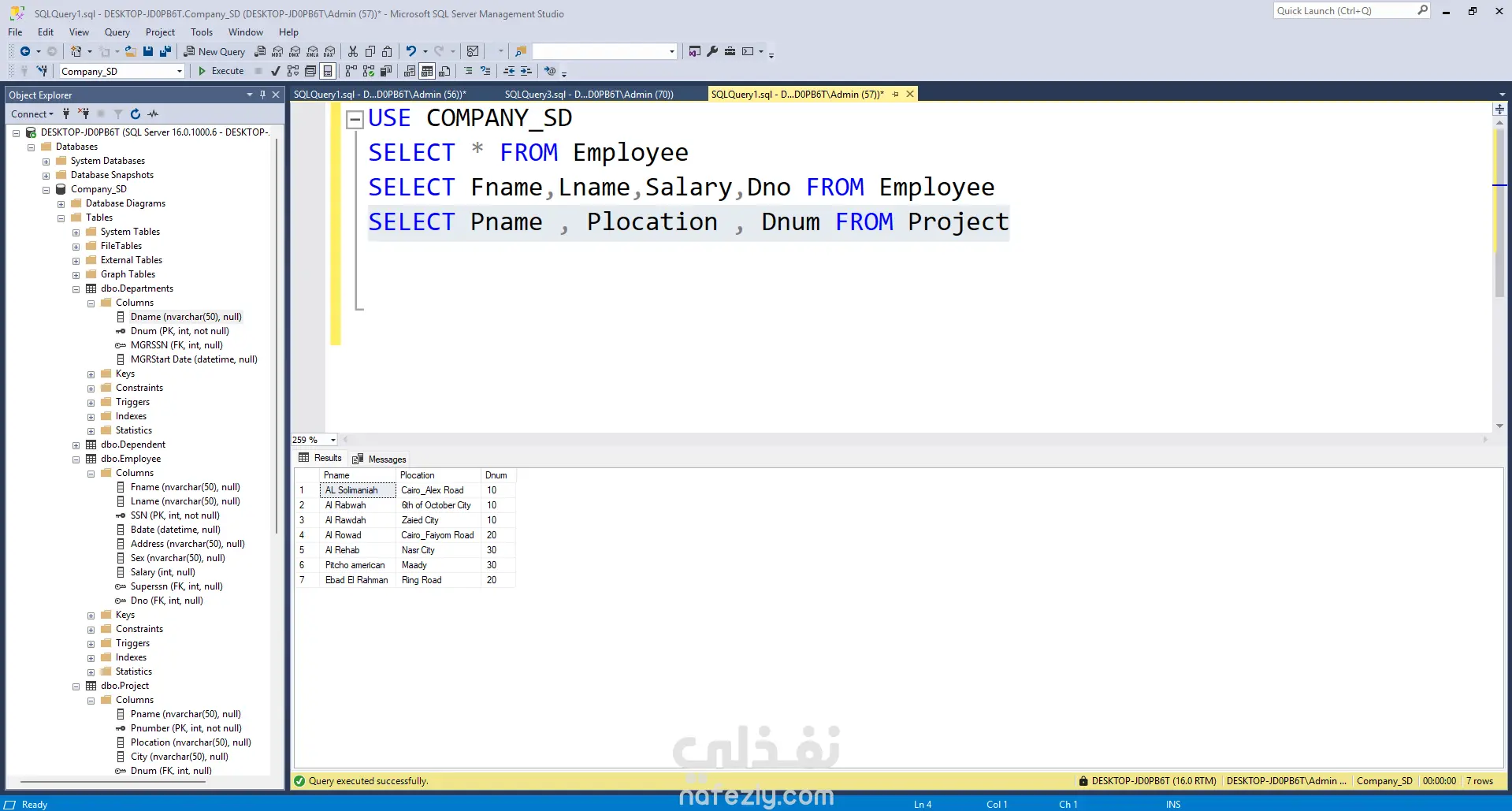Viewport: 1512px width, 811px height.
Task: Expand the Graph Tables folder
Action: pyautogui.click(x=76, y=275)
